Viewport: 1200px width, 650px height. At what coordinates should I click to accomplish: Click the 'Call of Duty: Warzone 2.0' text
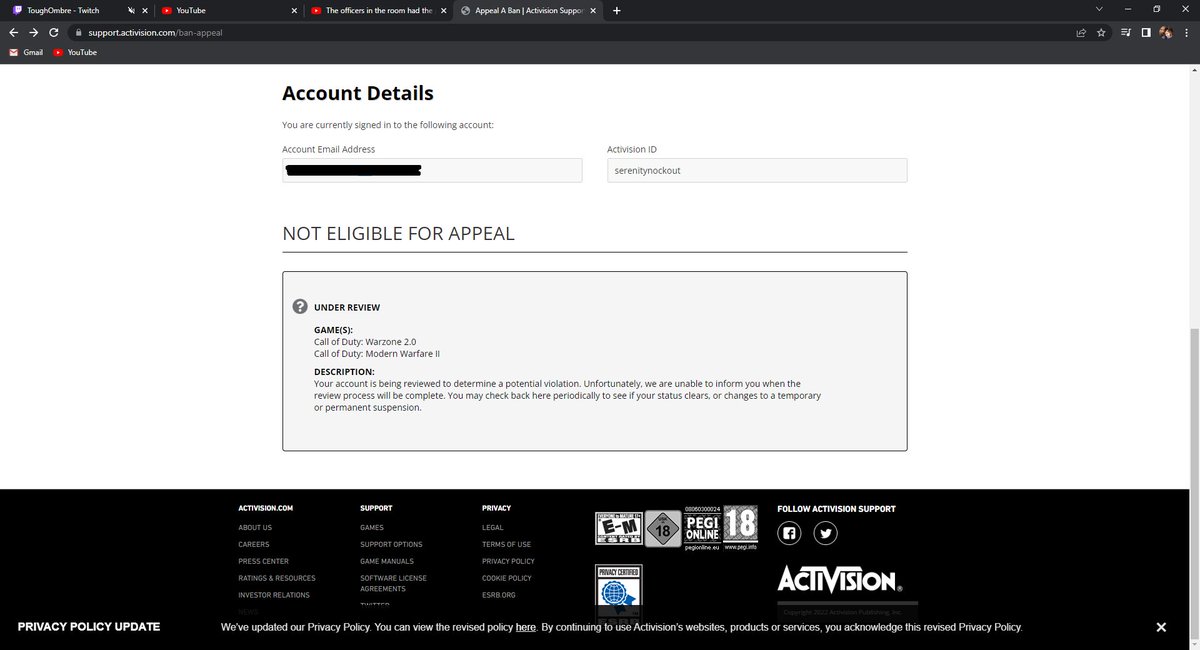(365, 342)
